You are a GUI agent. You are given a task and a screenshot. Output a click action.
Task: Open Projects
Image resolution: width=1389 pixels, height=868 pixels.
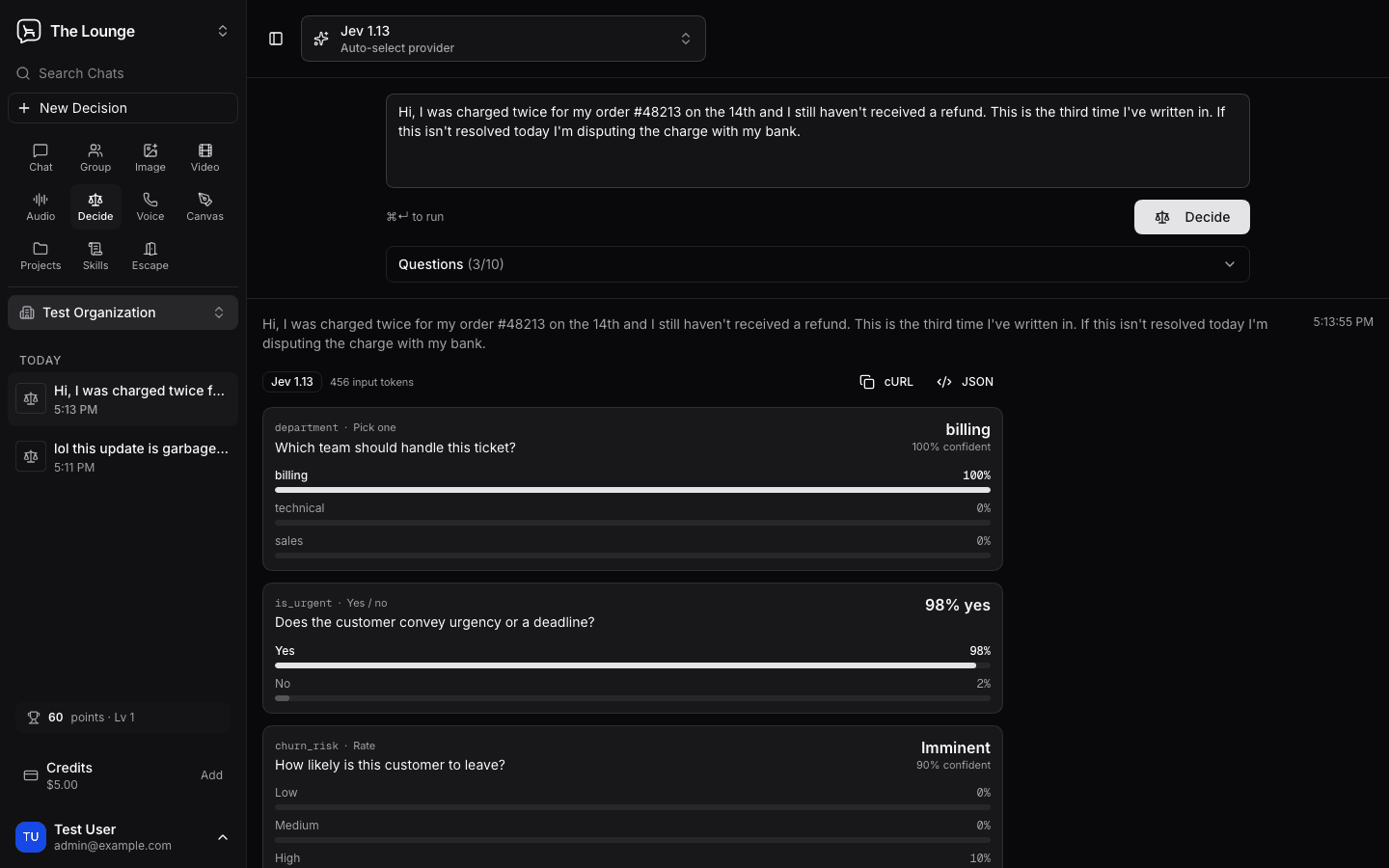[x=41, y=256]
